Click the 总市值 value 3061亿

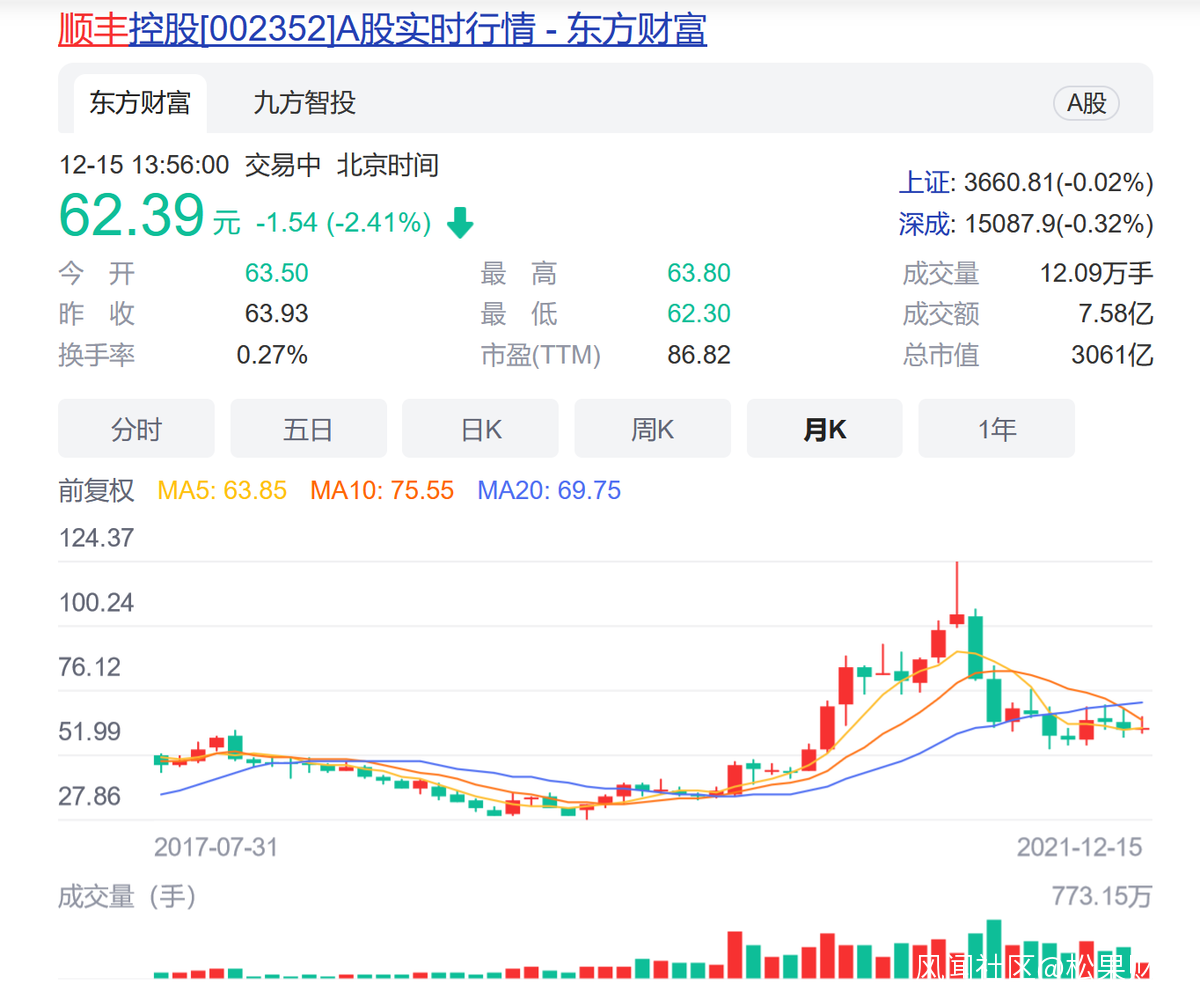click(1112, 355)
